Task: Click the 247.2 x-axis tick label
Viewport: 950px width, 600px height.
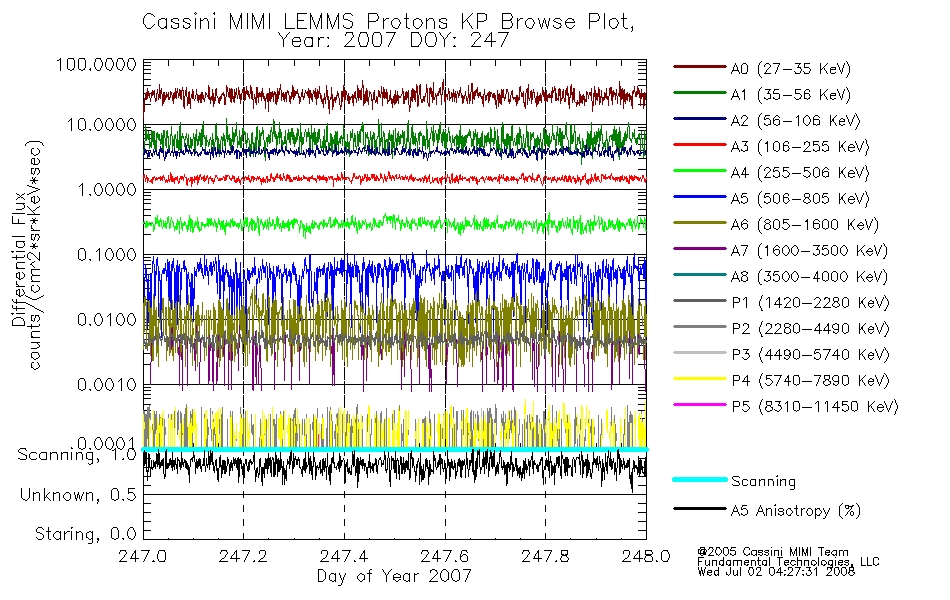Action: point(243,556)
